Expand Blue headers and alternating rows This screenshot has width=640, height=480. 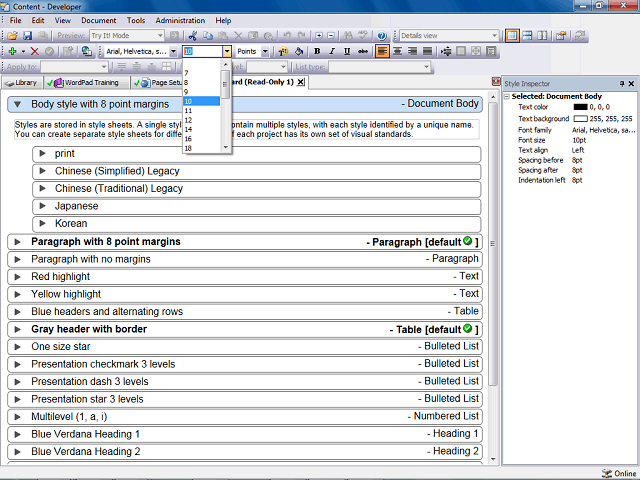pos(18,312)
